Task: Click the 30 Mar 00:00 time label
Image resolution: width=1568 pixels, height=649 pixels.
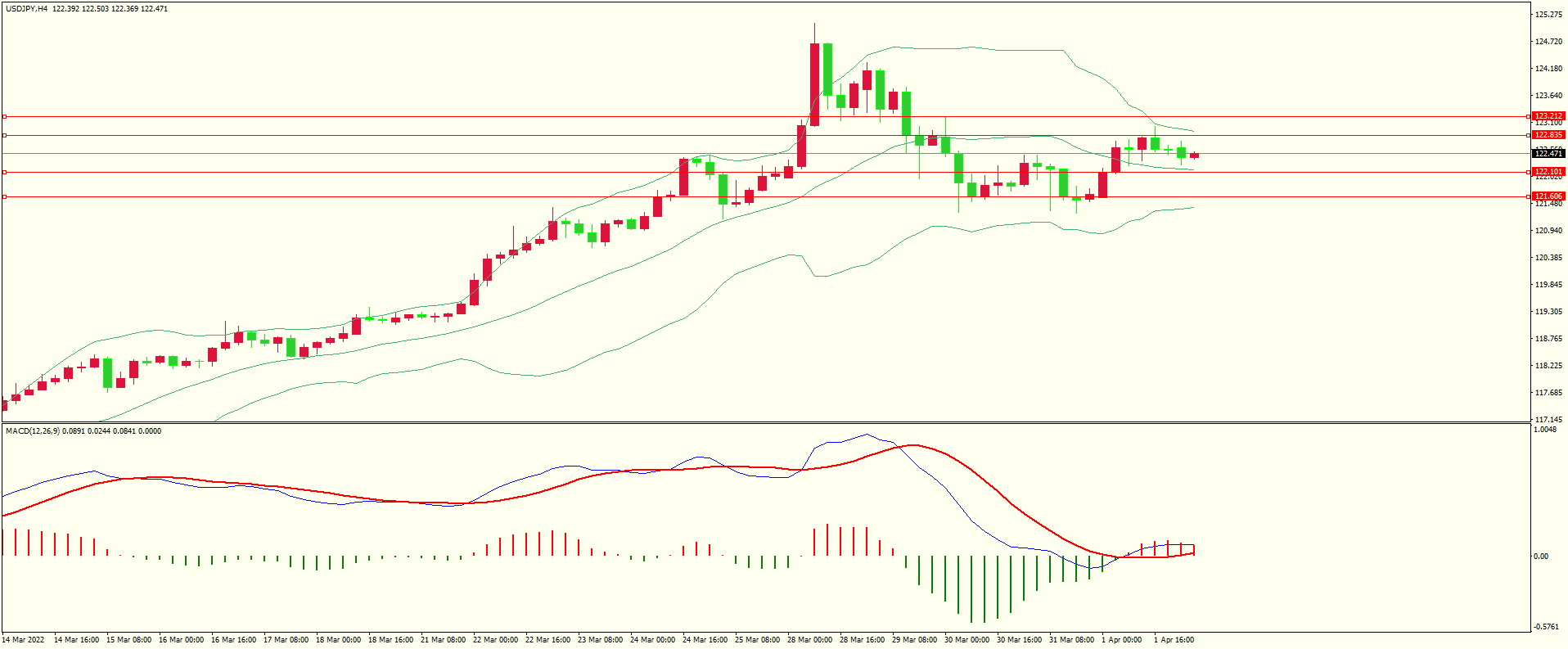Action: 967,640
